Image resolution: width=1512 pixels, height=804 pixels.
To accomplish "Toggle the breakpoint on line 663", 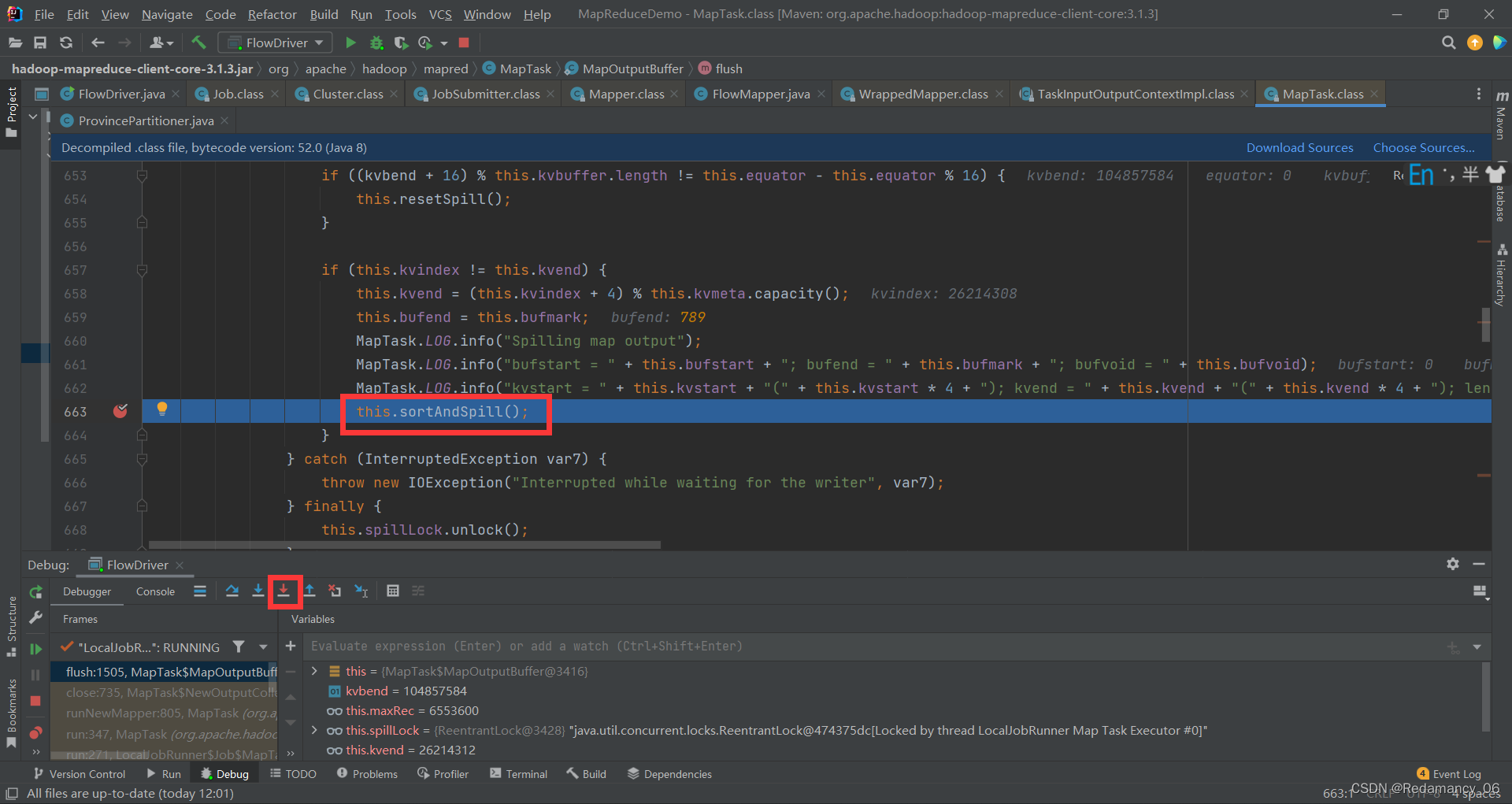I will coord(120,411).
